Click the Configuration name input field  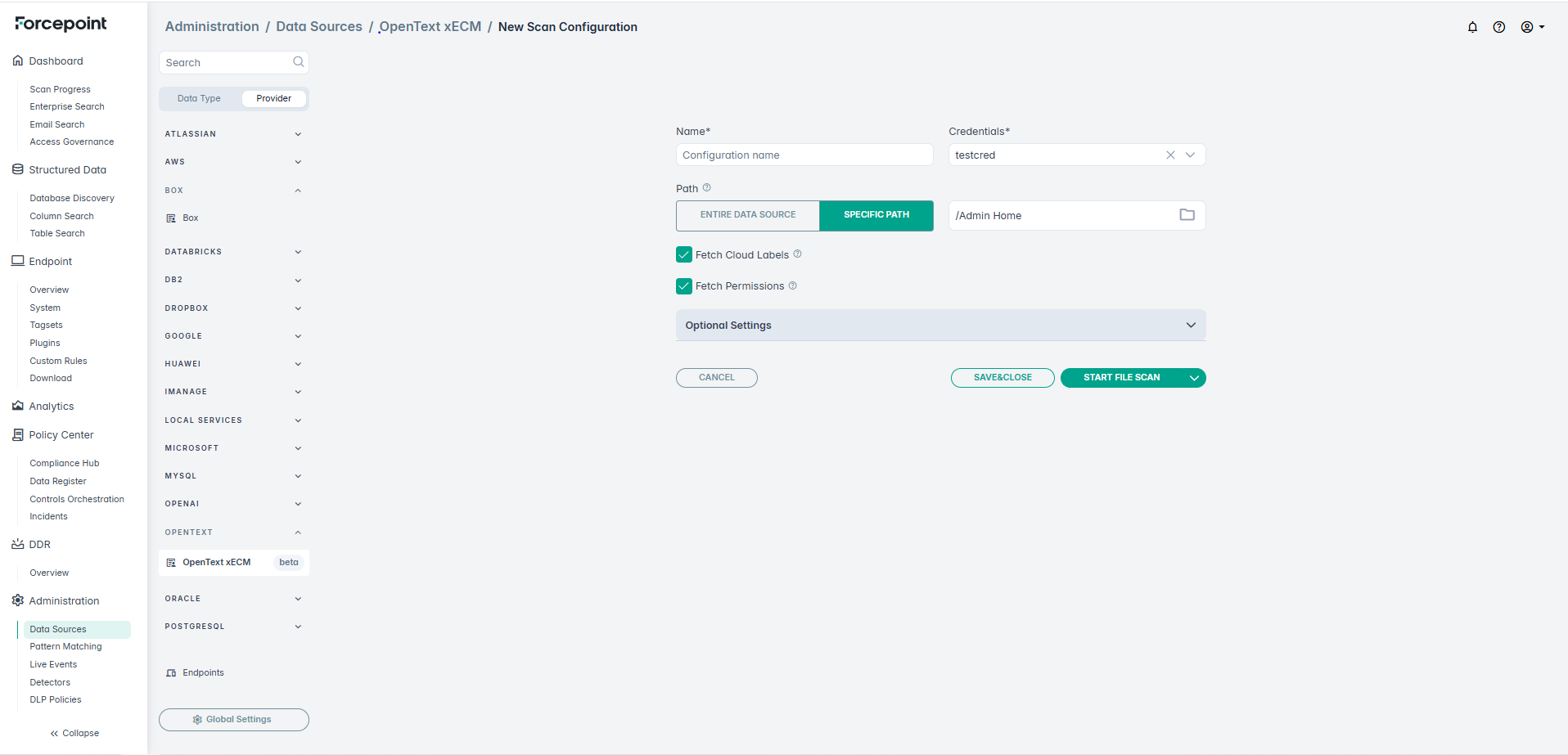[x=804, y=155]
